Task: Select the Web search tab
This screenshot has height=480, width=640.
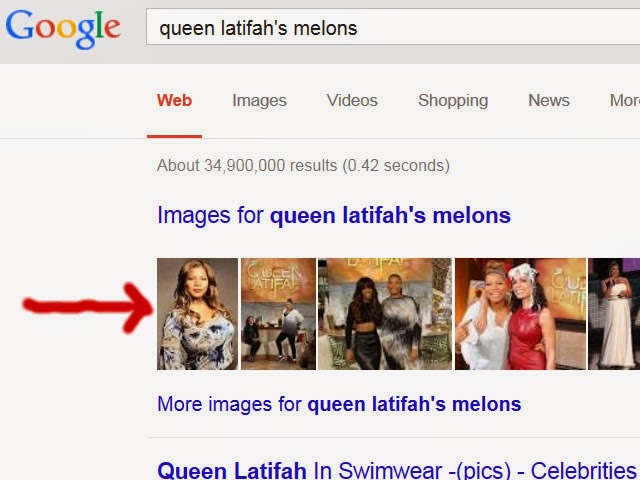Action: coord(174,100)
